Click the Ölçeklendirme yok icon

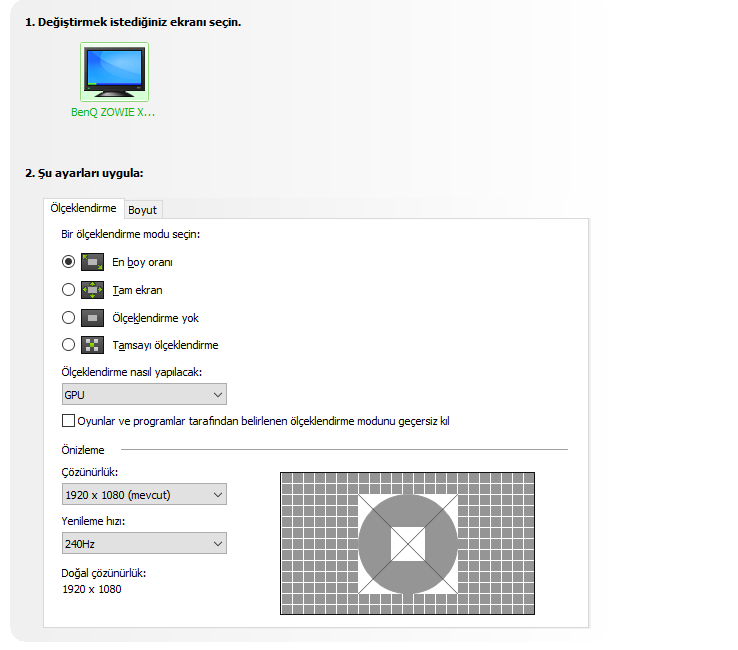92,318
